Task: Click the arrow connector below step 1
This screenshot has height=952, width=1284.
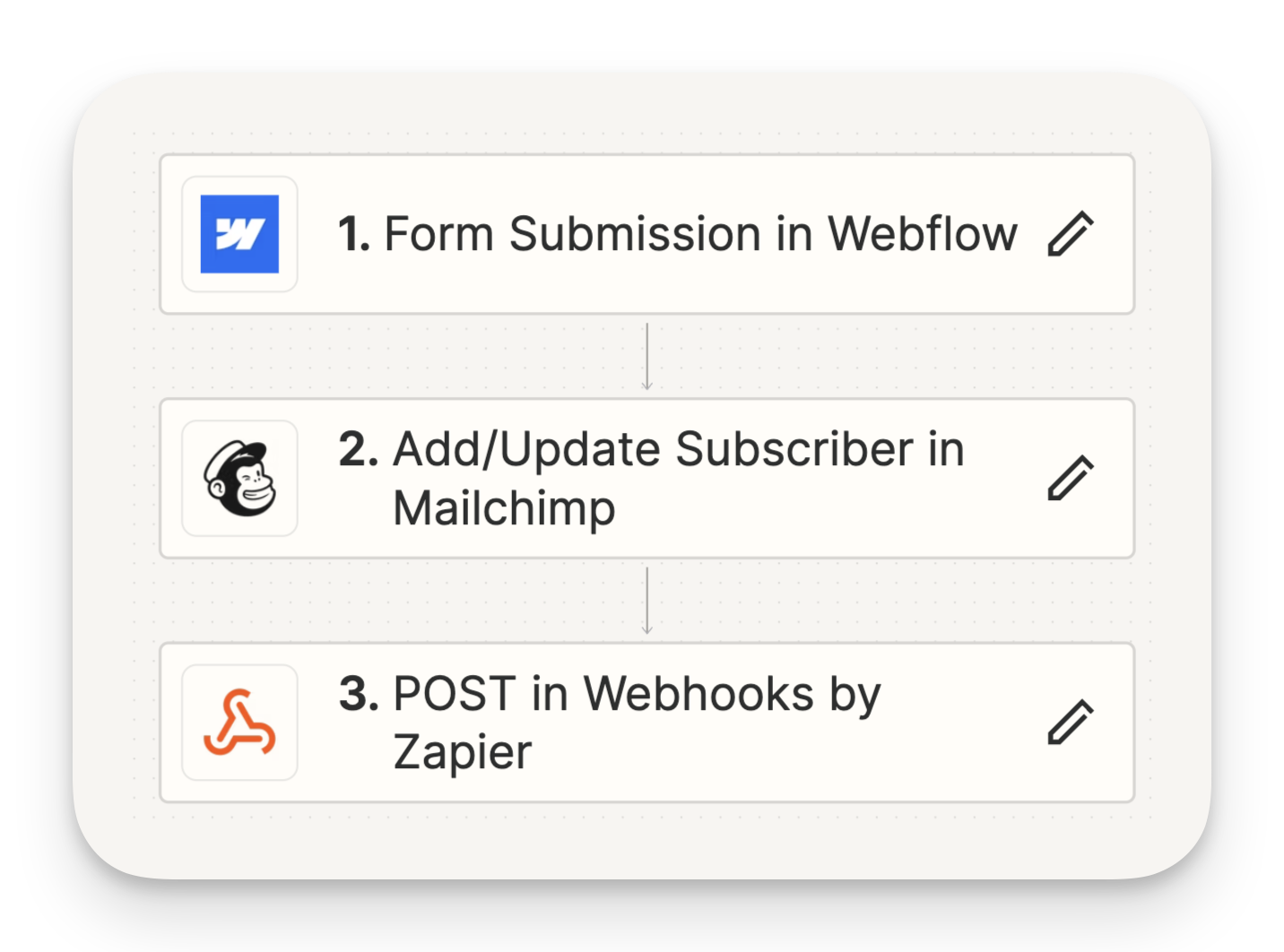Action: [x=646, y=356]
